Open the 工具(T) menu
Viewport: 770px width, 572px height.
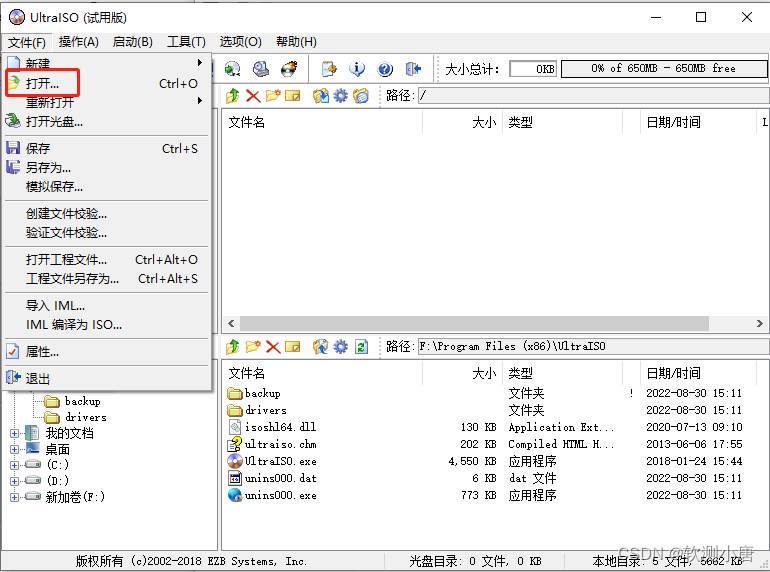click(x=186, y=42)
